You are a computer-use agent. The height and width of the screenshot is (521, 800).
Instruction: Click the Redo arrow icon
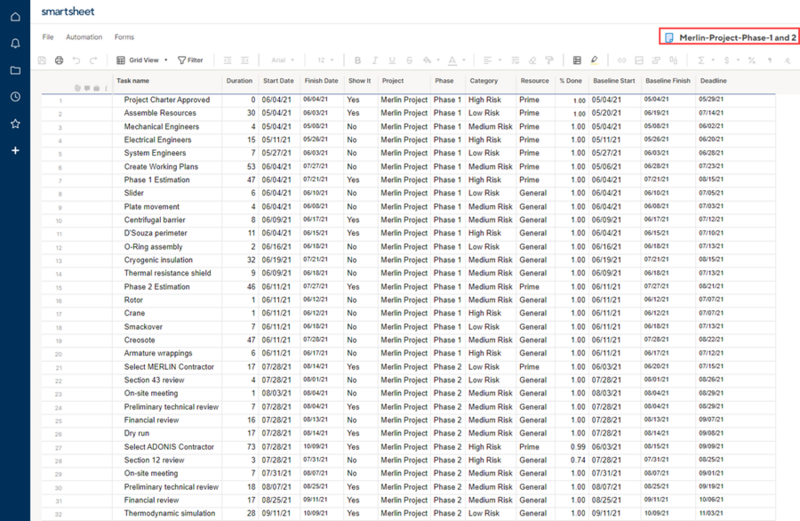[x=93, y=60]
